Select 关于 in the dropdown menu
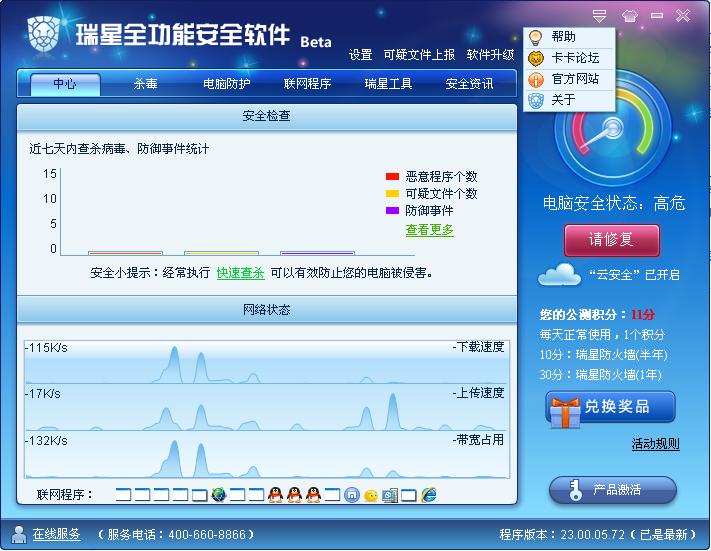 569,100
